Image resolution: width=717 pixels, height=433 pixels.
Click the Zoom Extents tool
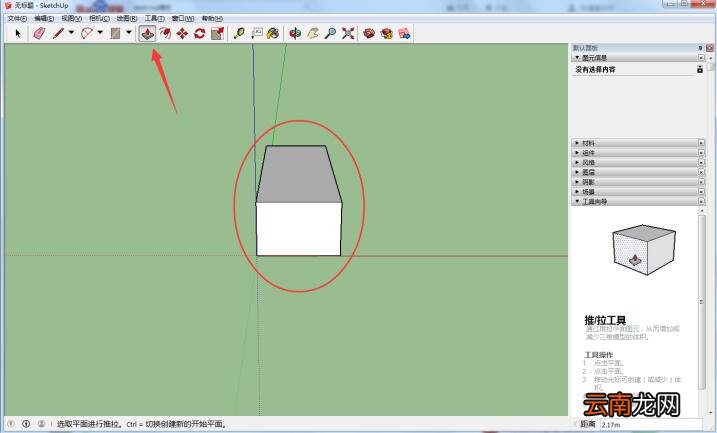(348, 33)
